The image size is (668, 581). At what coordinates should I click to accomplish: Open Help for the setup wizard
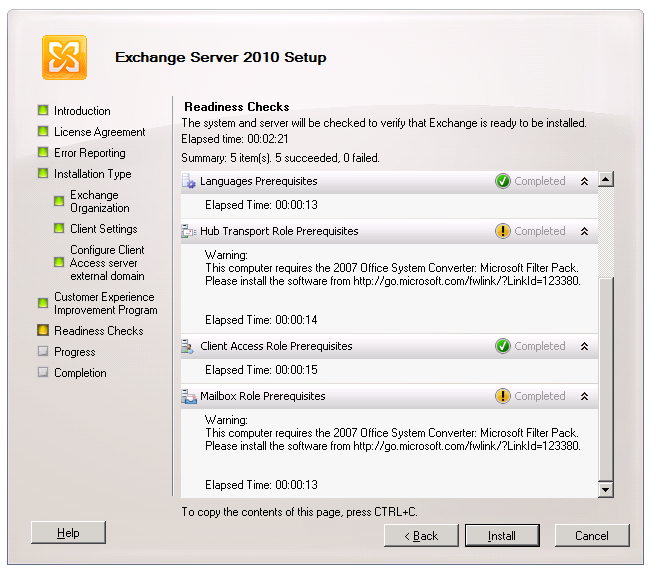[68, 532]
